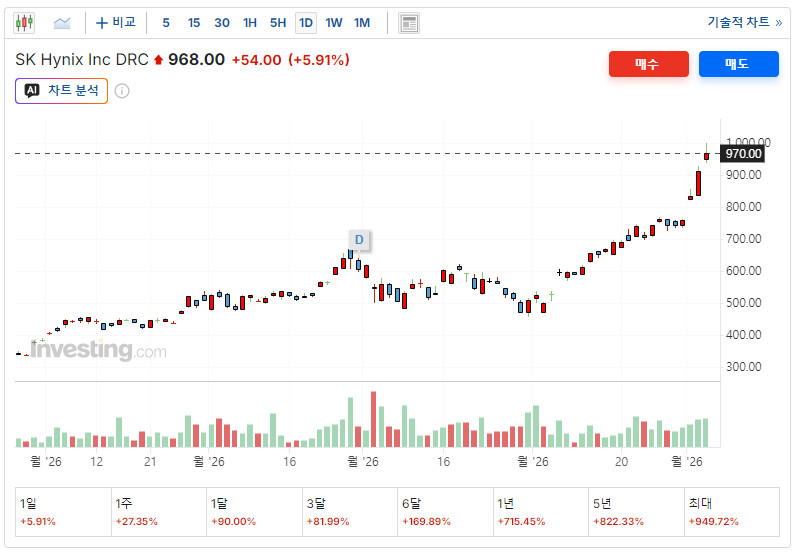Select the candlestick chart type icon
This screenshot has width=794, height=552.
(x=24, y=23)
